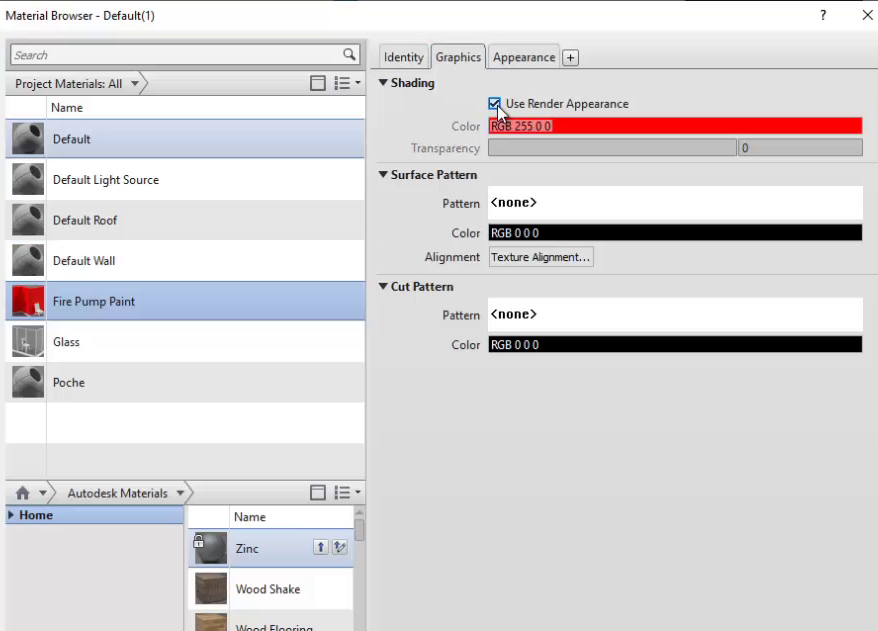This screenshot has width=878, height=631.
Task: Open the dropdown arrow beside Home icon
Action: 43,493
